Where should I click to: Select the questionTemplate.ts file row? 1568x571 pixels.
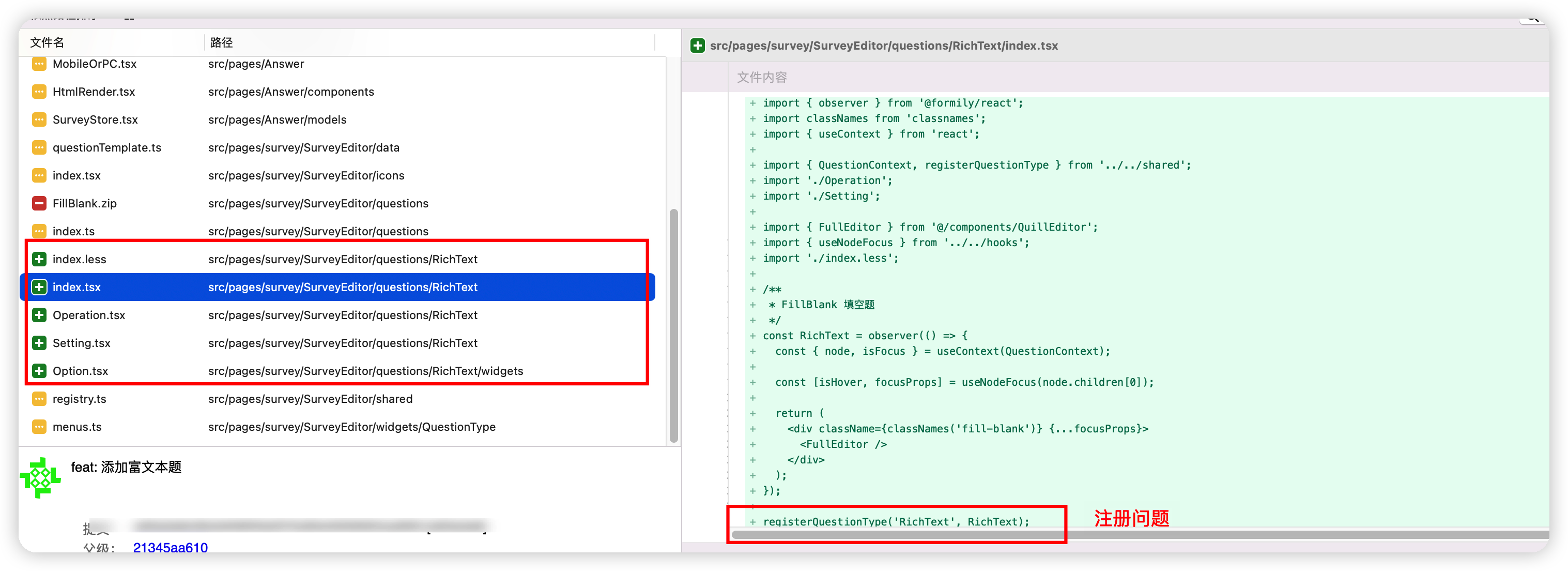coord(338,148)
